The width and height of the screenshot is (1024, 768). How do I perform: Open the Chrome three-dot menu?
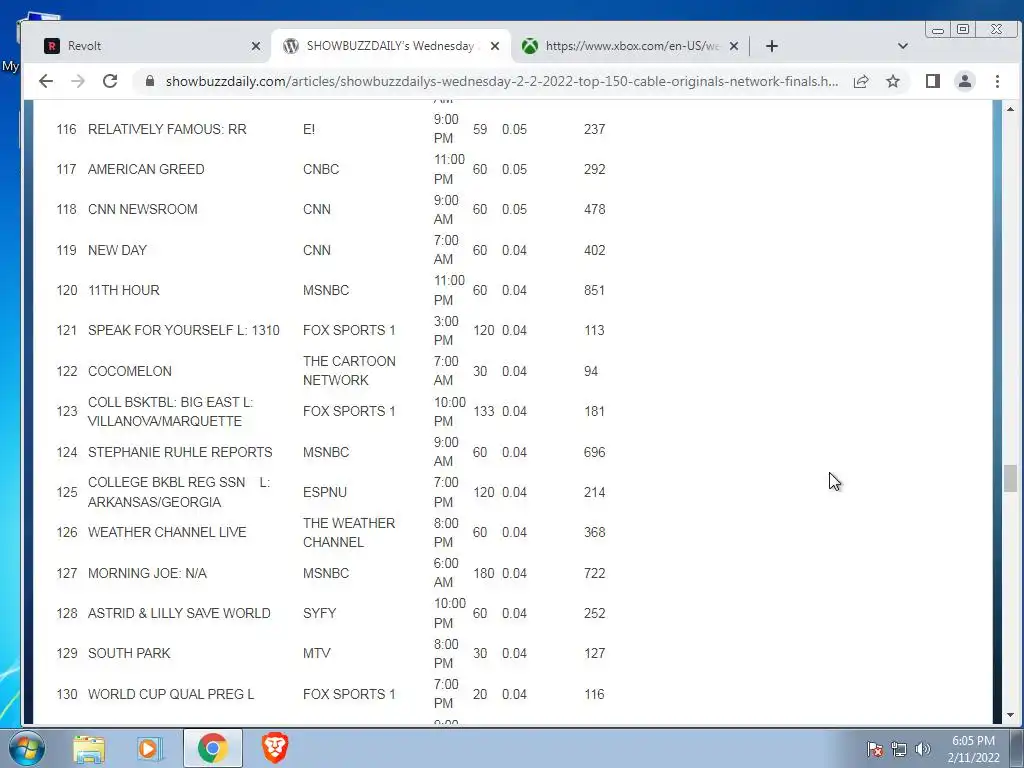[x=997, y=81]
